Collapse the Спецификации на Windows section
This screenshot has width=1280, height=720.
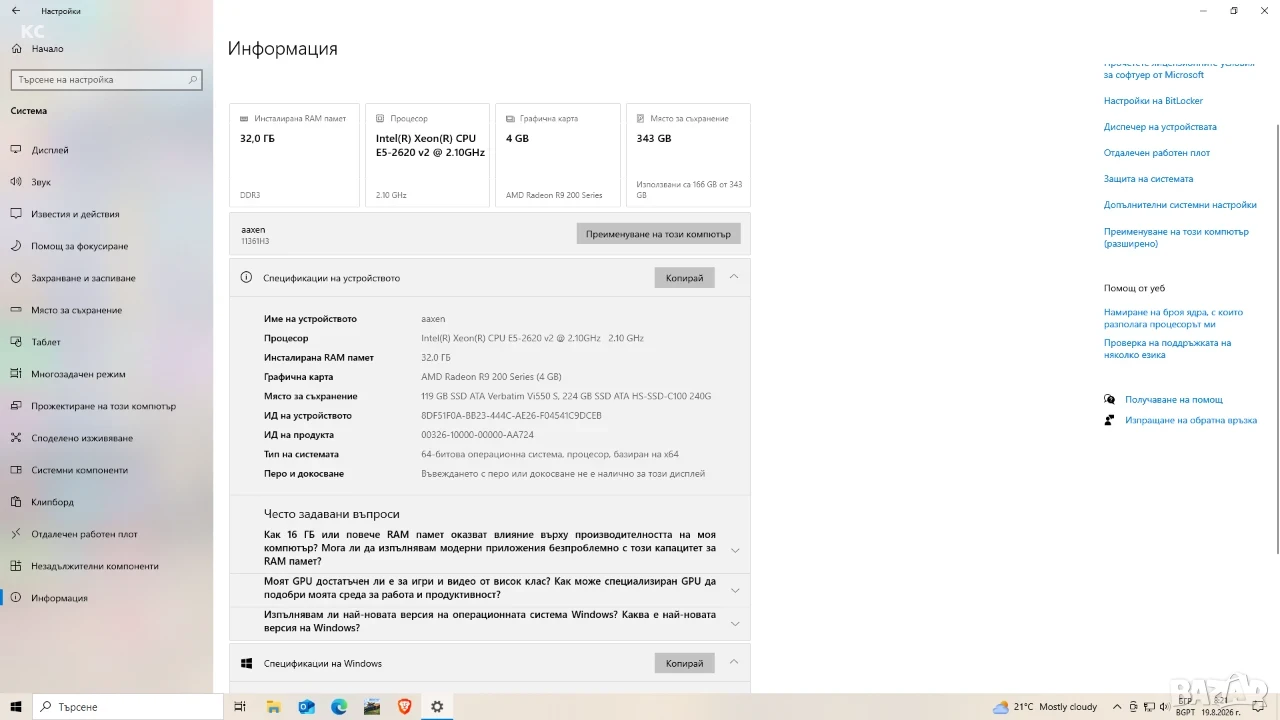pos(734,662)
